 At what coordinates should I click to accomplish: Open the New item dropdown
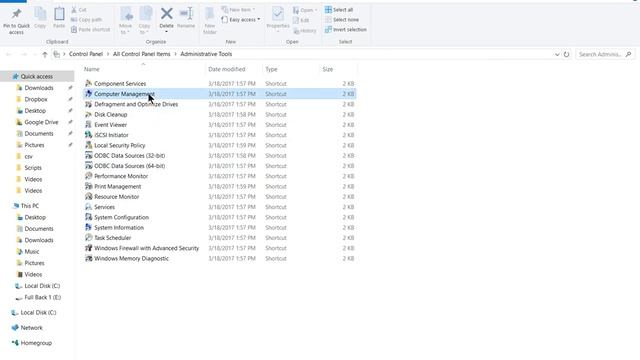238,9
